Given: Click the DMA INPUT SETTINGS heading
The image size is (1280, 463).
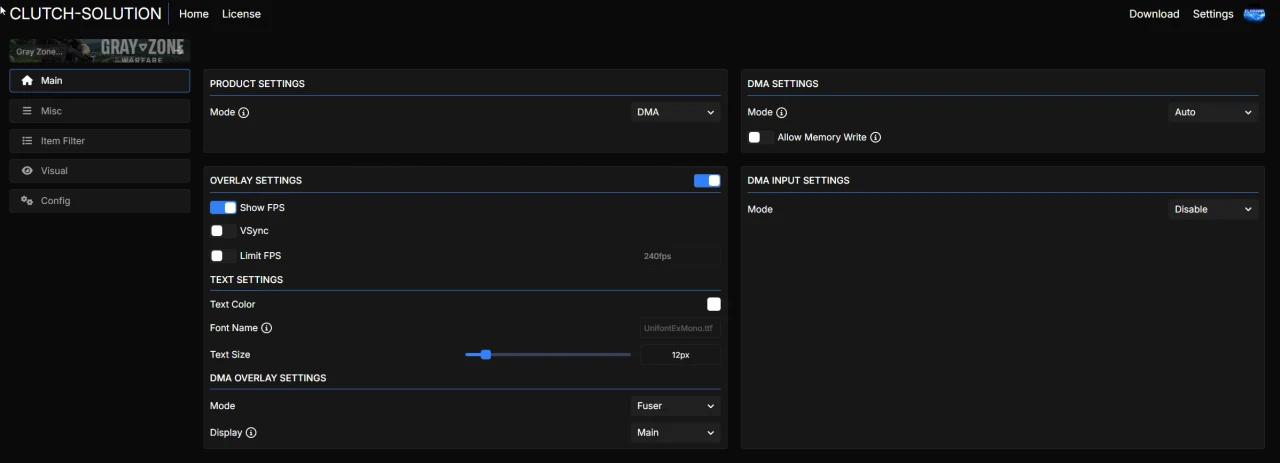Looking at the screenshot, I should pos(798,181).
